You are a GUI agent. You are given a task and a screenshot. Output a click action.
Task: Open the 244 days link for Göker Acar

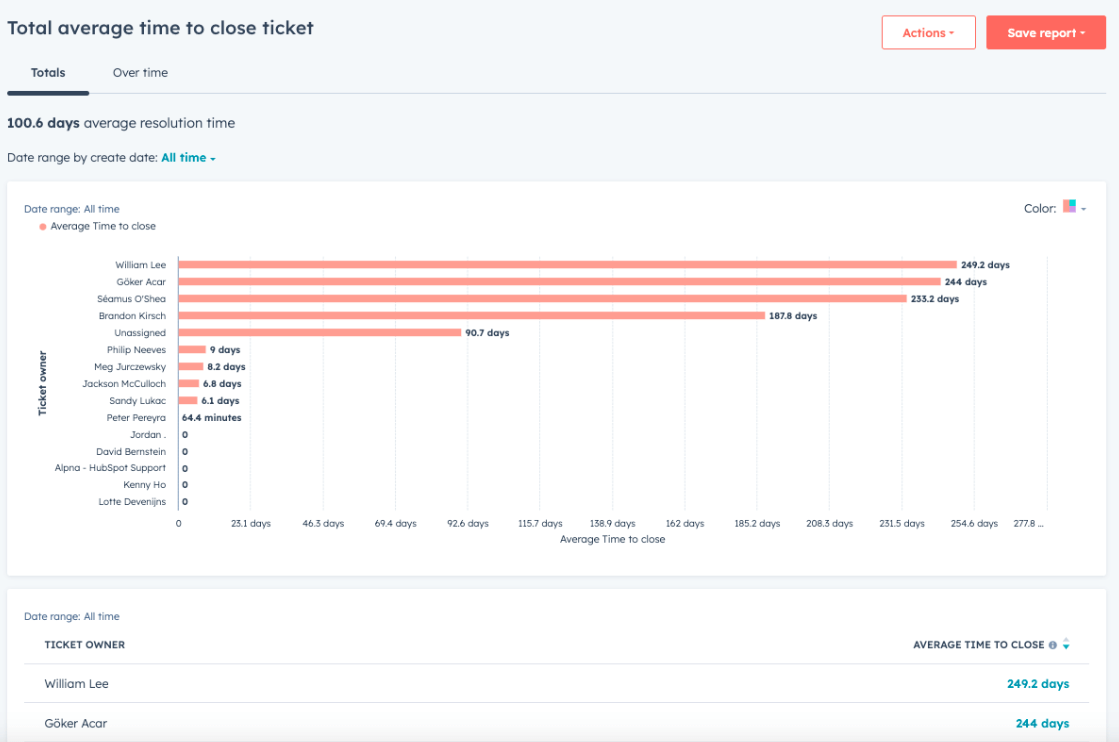(x=1042, y=723)
